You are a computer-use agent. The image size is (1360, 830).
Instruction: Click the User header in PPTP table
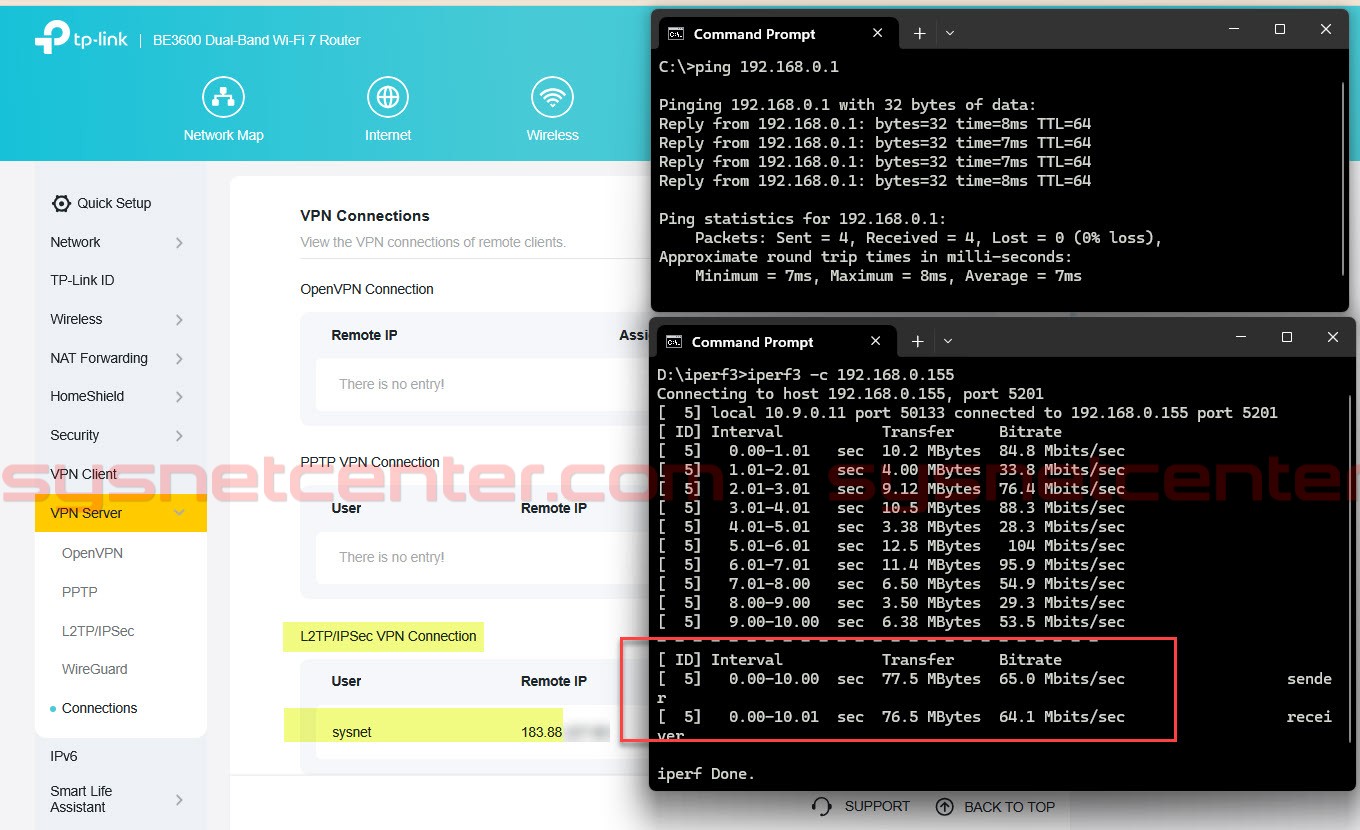coord(346,508)
